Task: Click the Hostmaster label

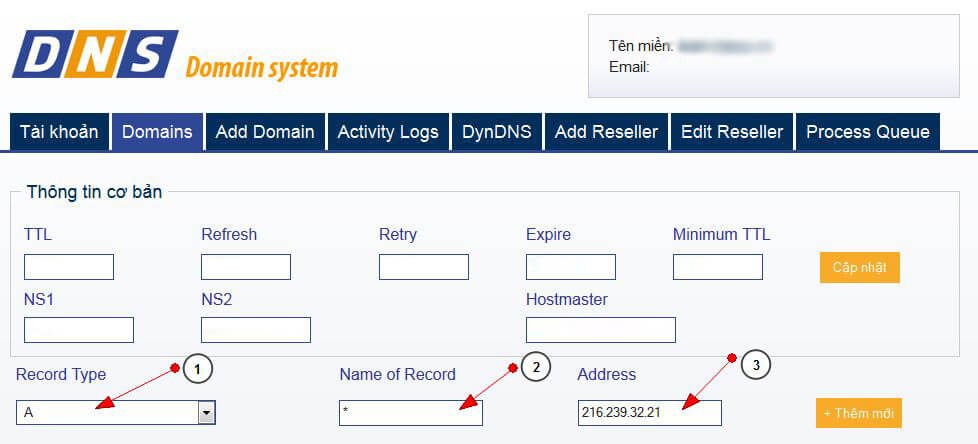Action: point(567,300)
